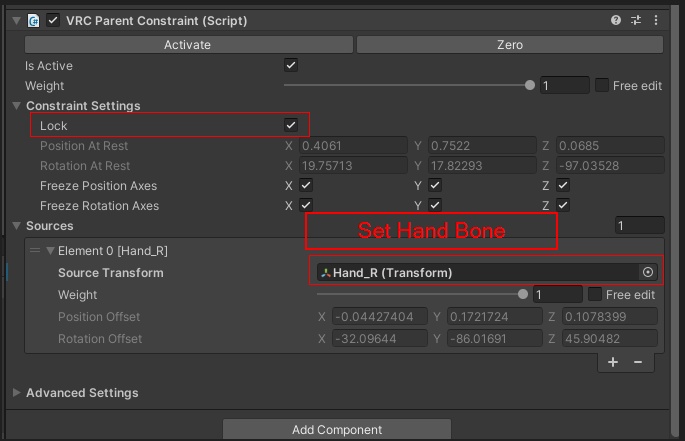Toggle Freeze Position Axes Y

click(435, 185)
